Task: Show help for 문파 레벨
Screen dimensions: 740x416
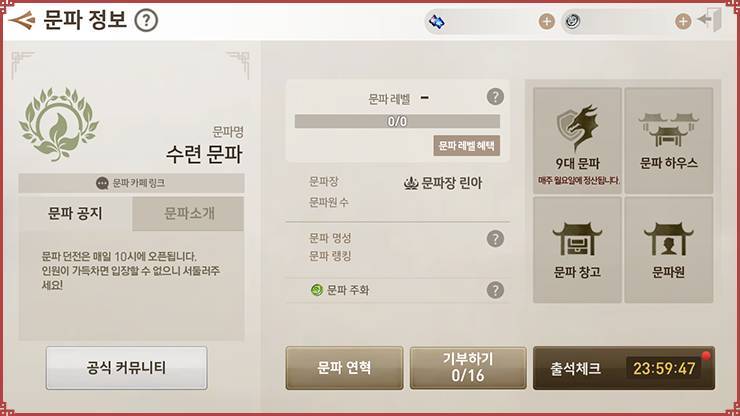Action: click(x=495, y=97)
